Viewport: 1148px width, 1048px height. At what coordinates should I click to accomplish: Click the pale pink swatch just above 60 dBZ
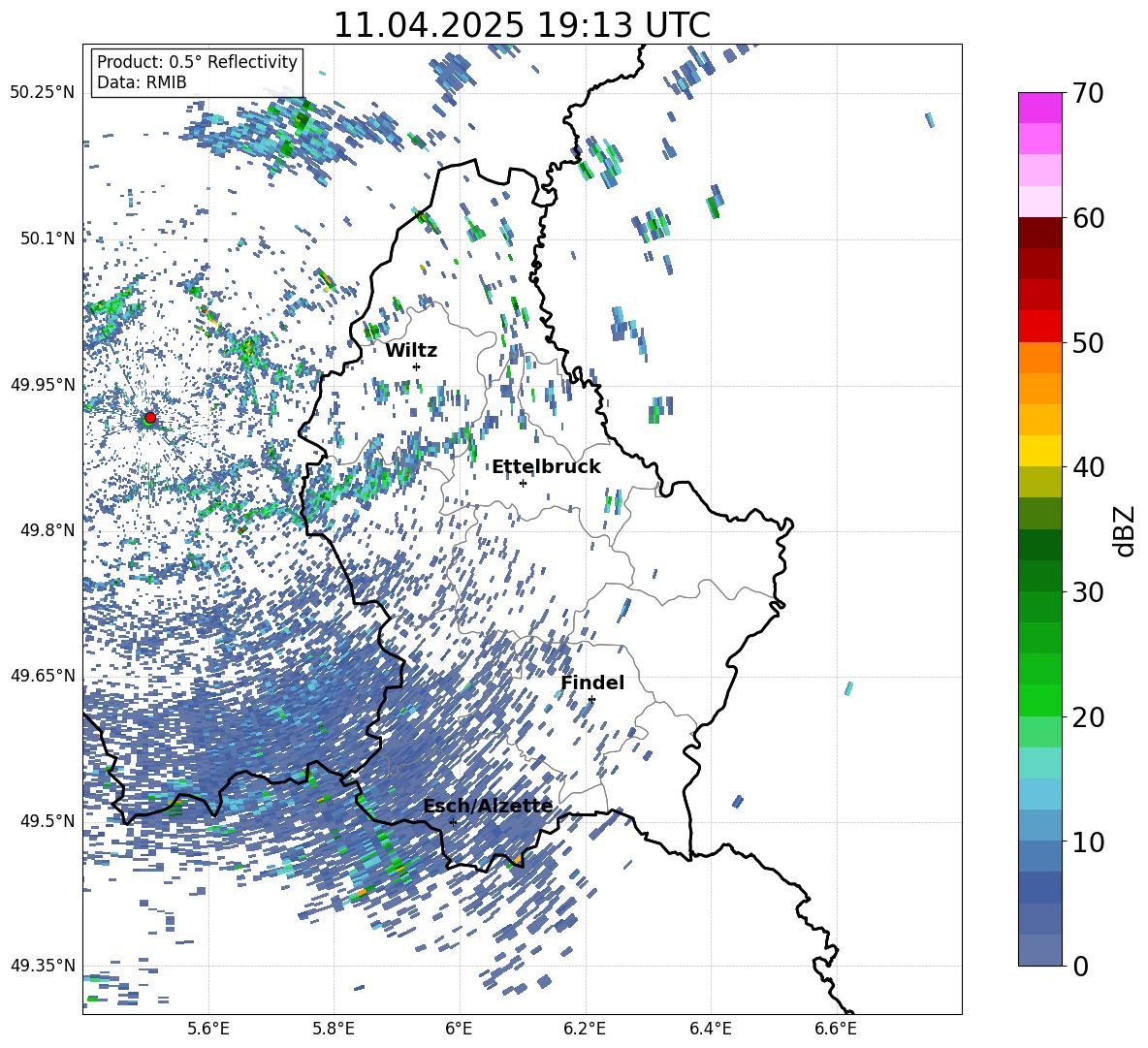click(1040, 202)
